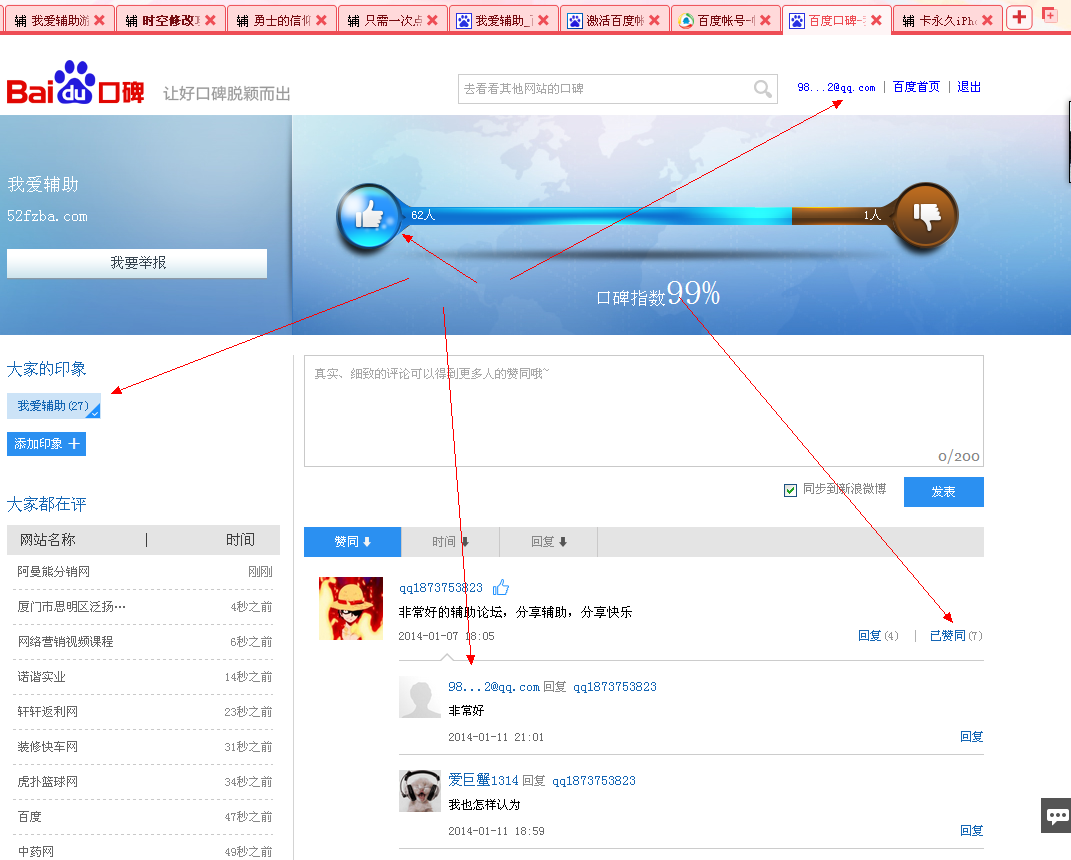
Task: Click the 退出 logout link
Action: tap(969, 87)
